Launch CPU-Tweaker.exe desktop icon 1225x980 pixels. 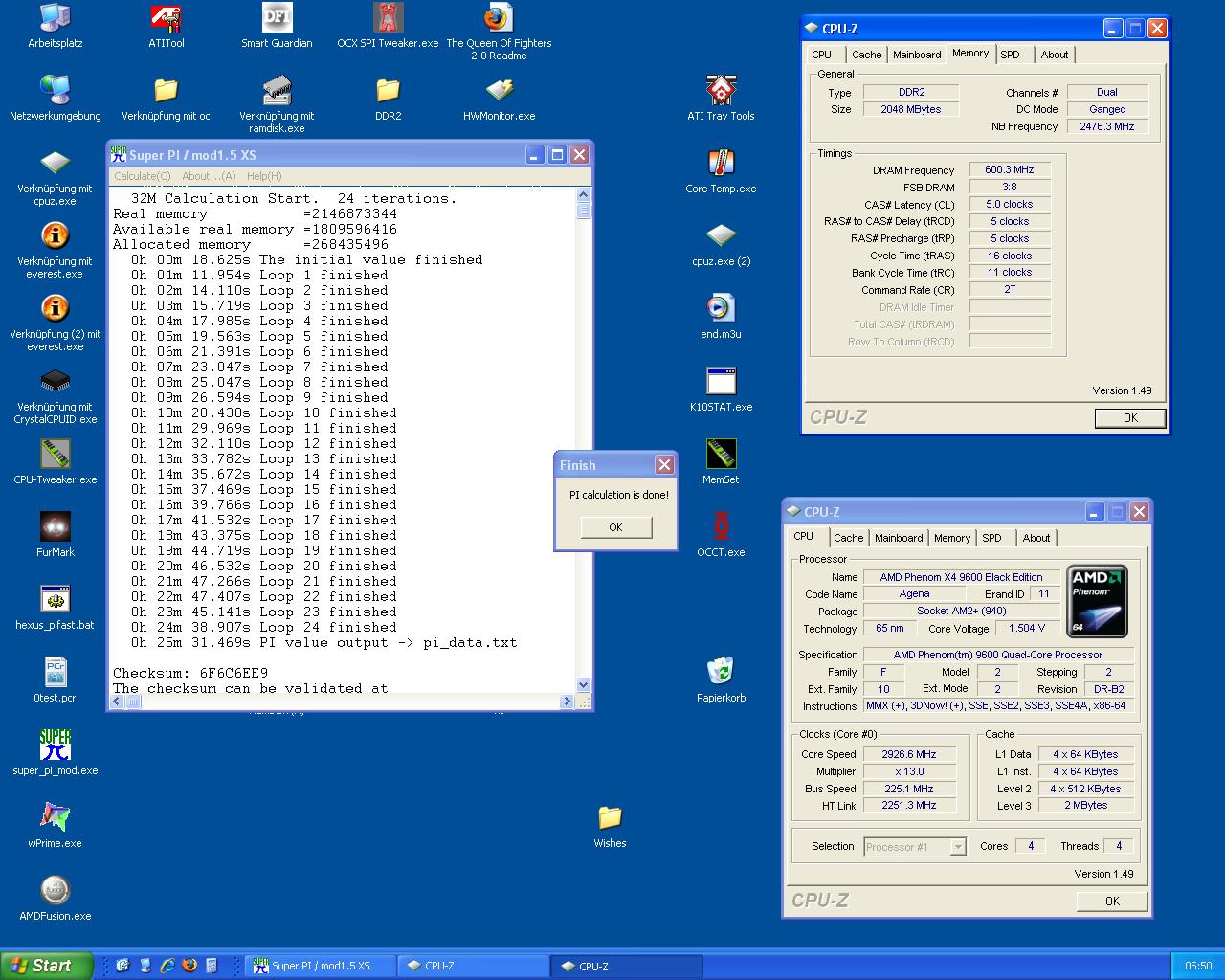55,462
